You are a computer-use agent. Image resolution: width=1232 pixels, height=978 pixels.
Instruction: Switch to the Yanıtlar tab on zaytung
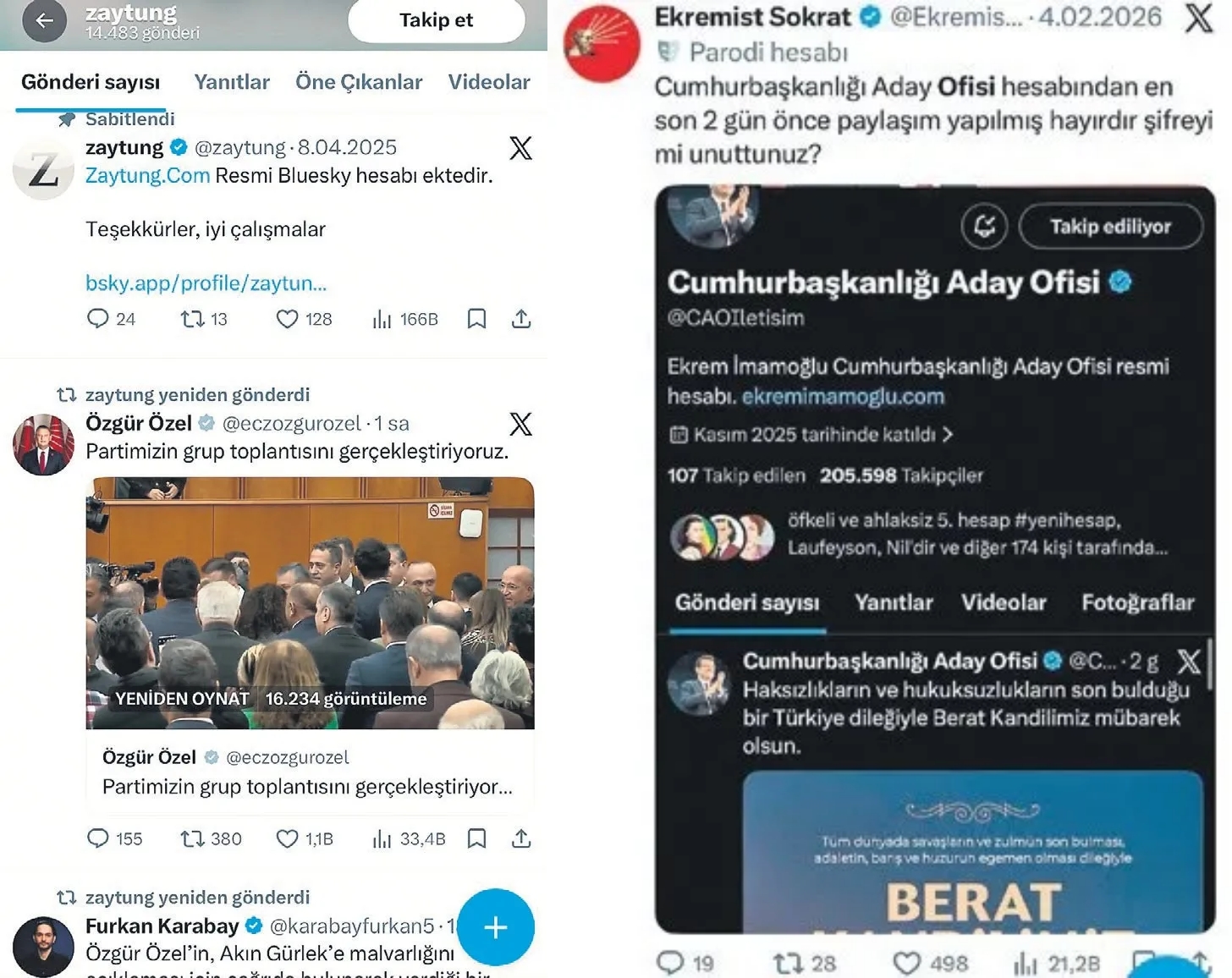tap(232, 82)
